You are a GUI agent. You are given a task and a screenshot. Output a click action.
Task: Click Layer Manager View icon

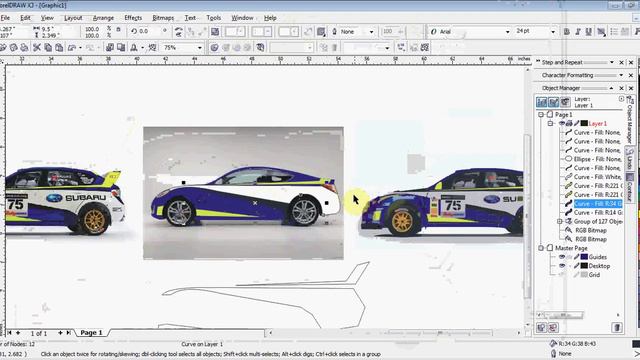point(565,102)
